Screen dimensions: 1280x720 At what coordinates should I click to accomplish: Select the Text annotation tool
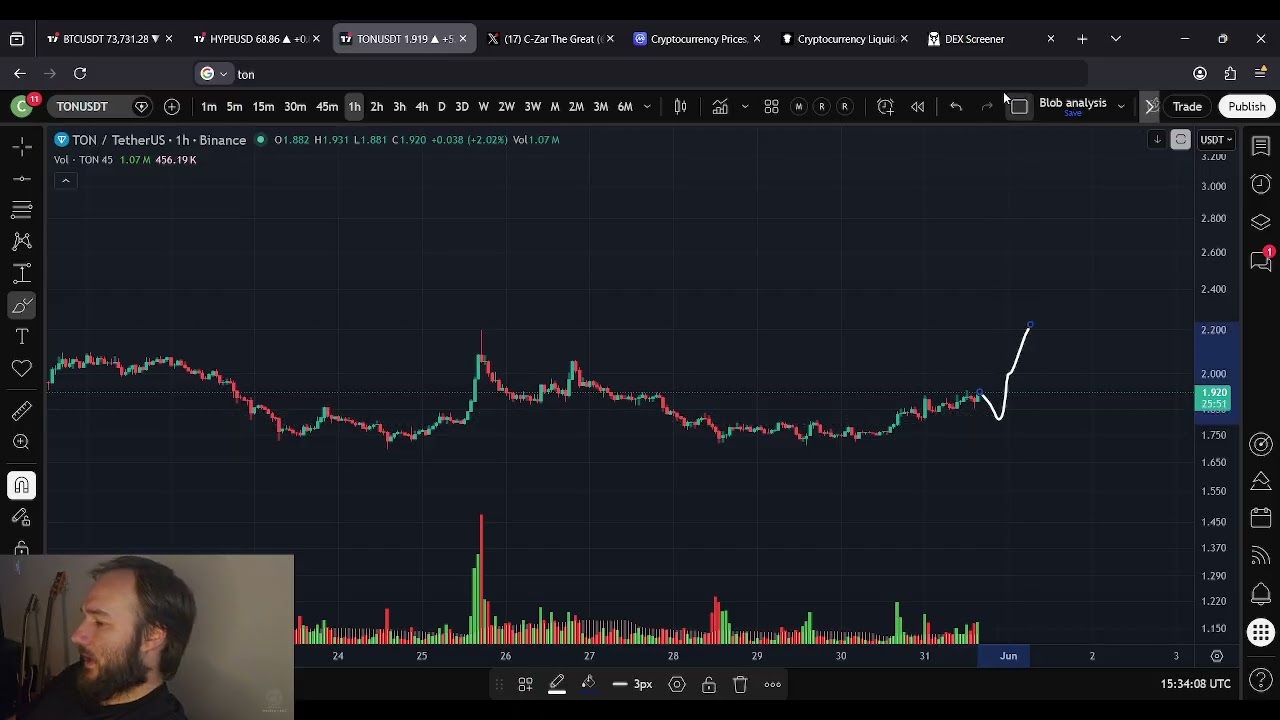tap(22, 337)
